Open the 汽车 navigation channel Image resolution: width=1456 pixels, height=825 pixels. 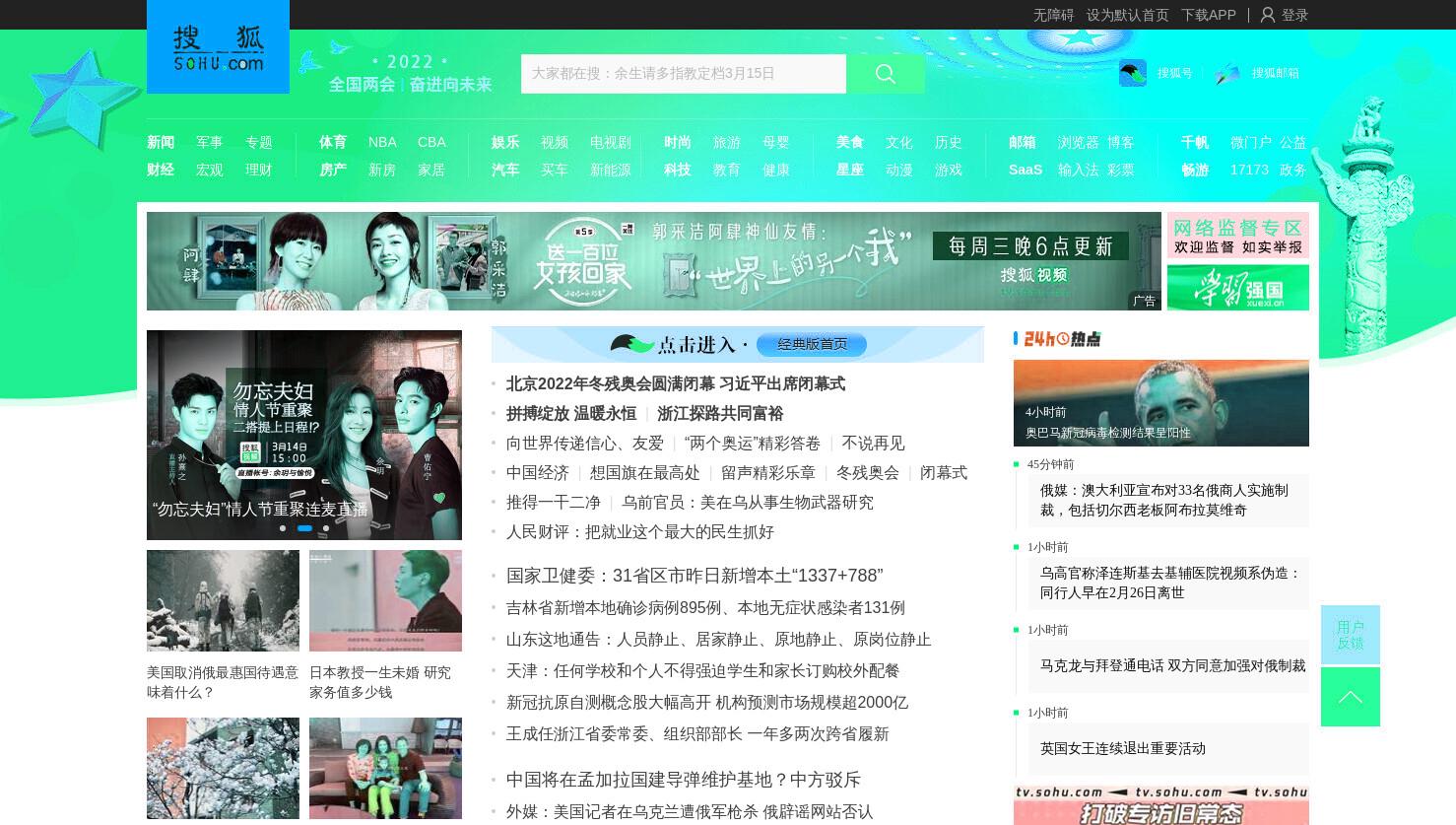click(505, 170)
